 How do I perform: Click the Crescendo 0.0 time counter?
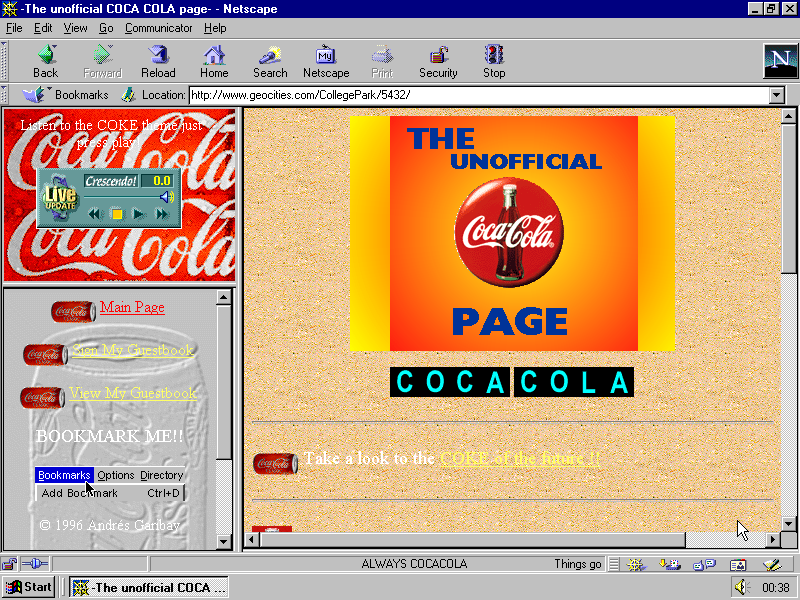pos(158,181)
